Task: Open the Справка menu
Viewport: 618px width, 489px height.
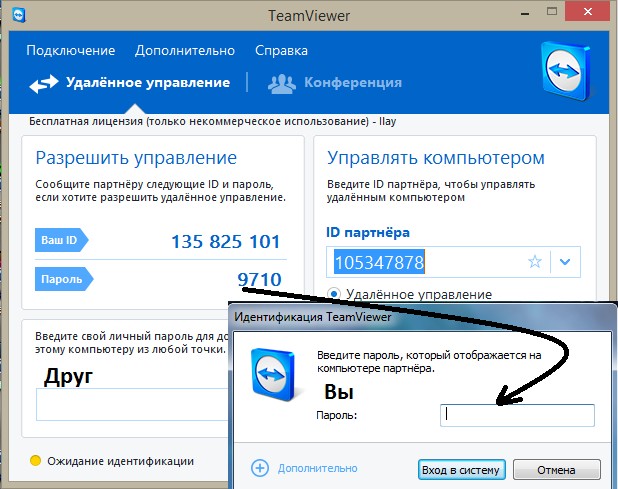Action: pos(281,51)
